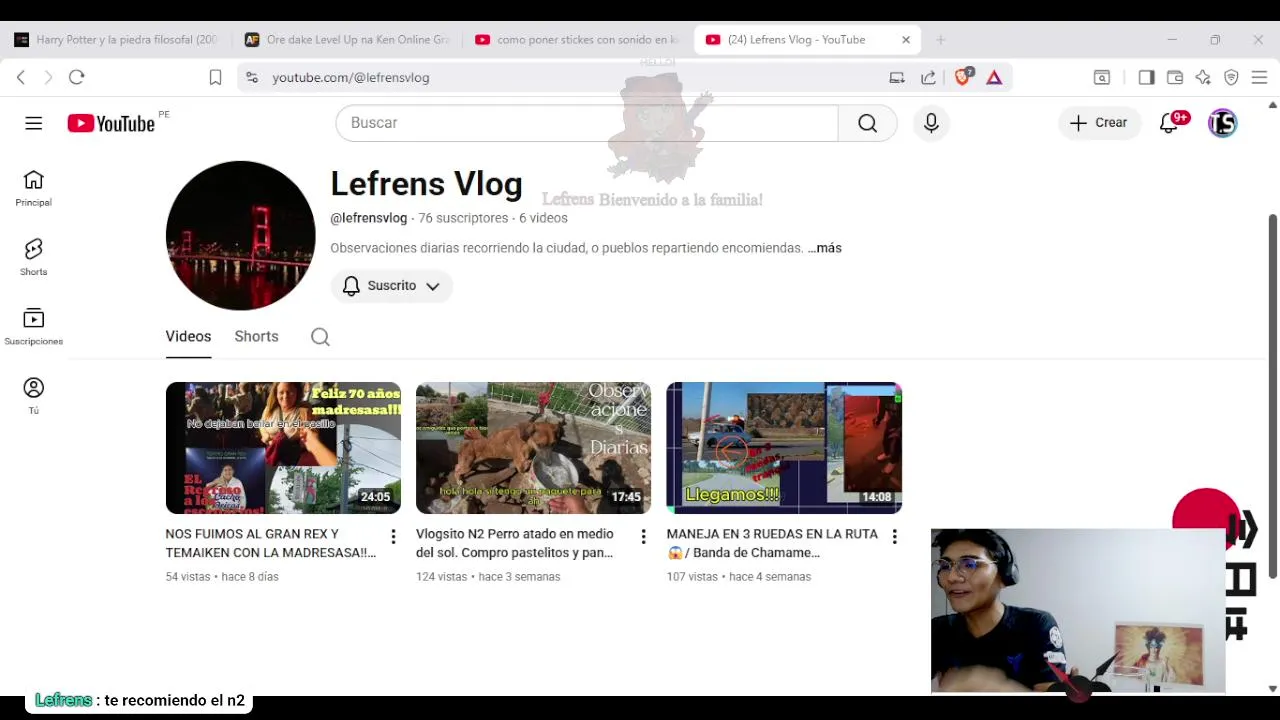Open the Brave wallet icon
Image resolution: width=1280 pixels, height=720 pixels.
coord(1175,77)
